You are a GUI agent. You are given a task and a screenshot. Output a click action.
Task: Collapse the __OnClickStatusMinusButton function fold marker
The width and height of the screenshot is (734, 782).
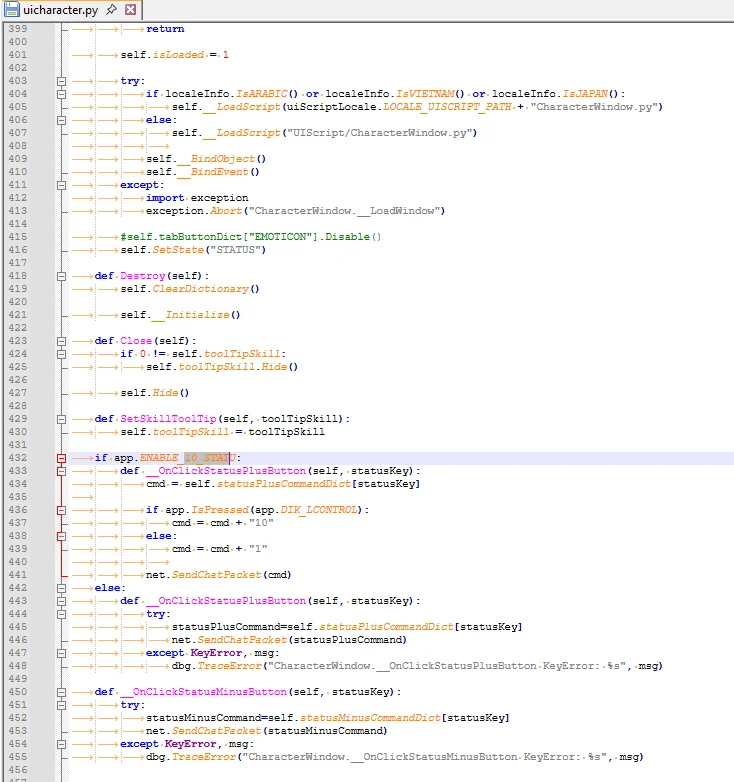point(61,692)
